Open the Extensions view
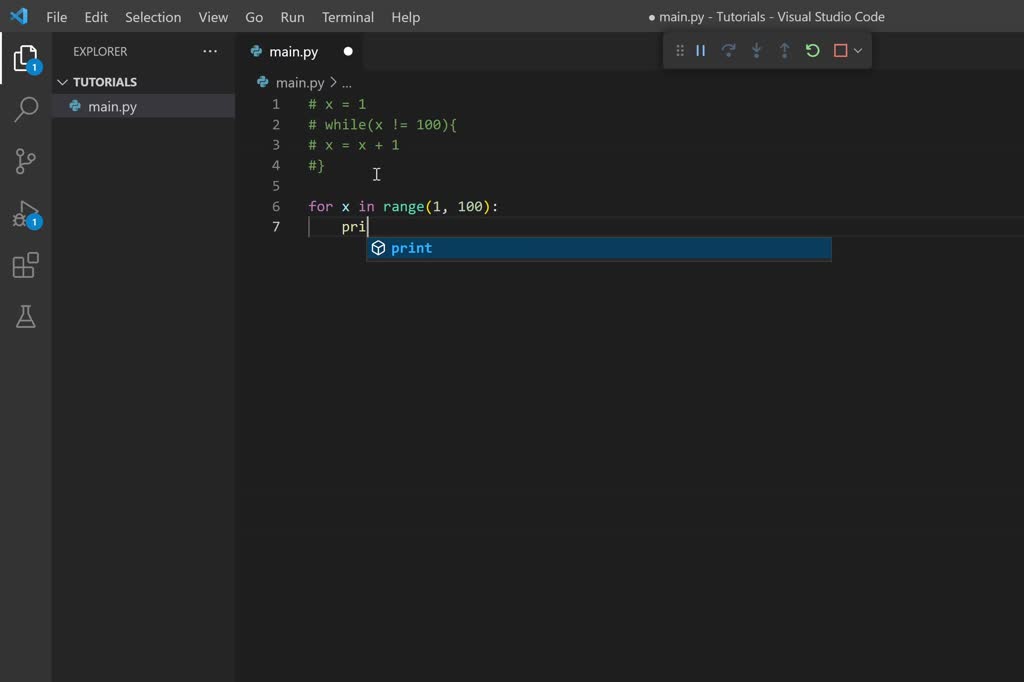 [25, 265]
